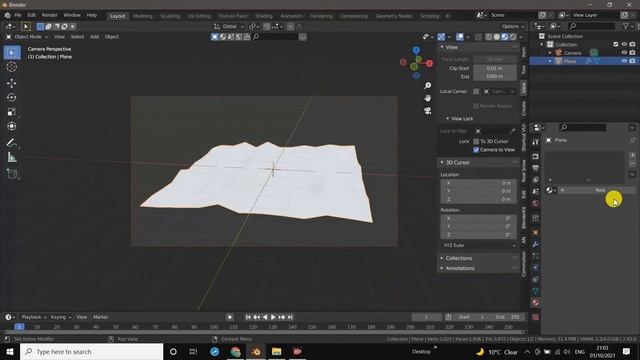Jump to the timeline end frame

click(x=290, y=317)
